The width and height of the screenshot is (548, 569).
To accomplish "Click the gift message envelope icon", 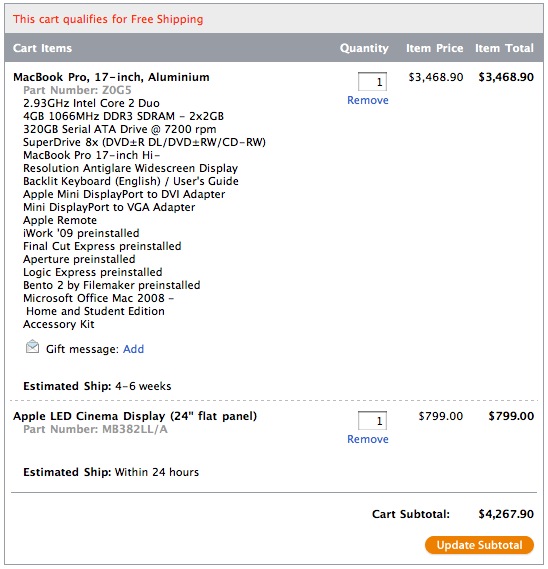I will click(32, 347).
